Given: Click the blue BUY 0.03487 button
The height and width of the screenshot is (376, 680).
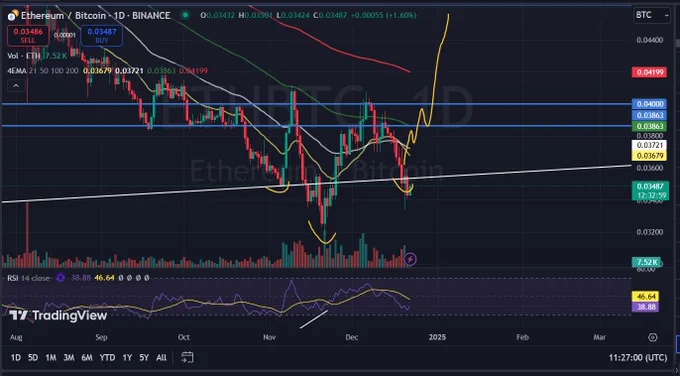Looking at the screenshot, I should [101, 36].
